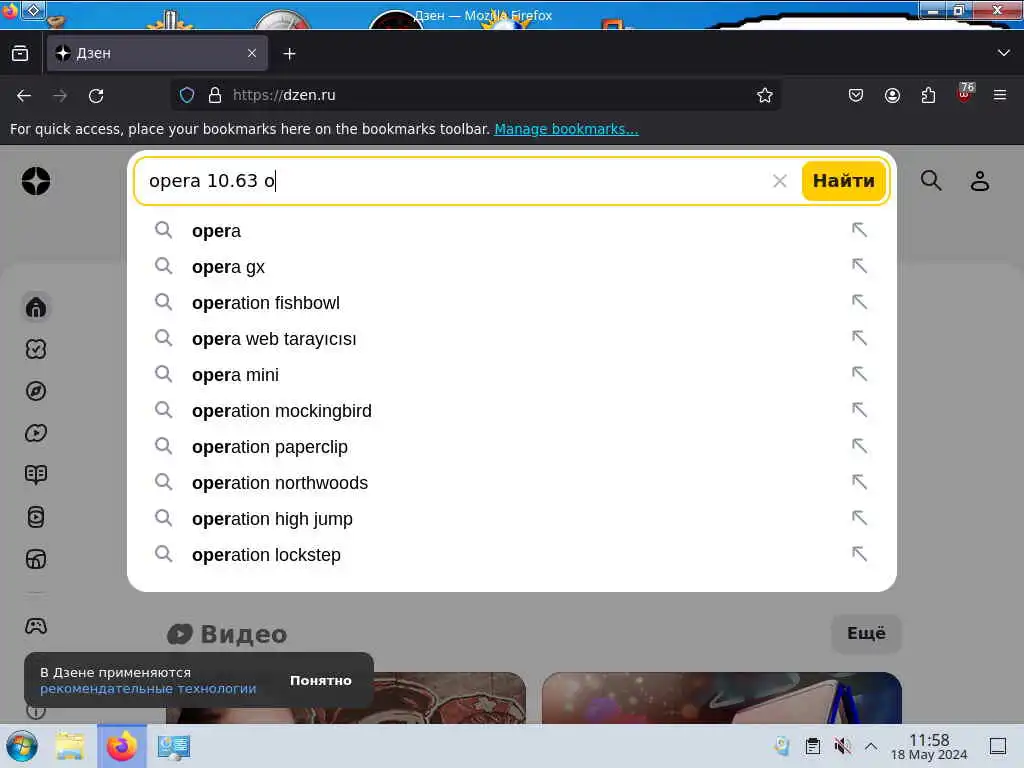Click the Firefox taskbar icon
The height and width of the screenshot is (768, 1024).
121,746
